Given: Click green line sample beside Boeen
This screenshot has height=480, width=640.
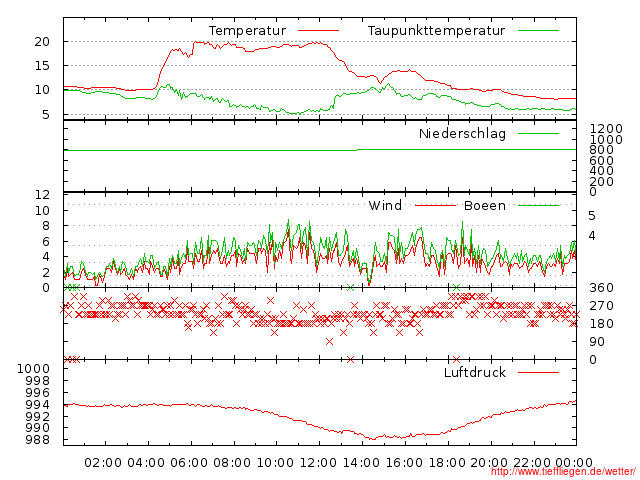Looking at the screenshot, I should pos(538,205).
